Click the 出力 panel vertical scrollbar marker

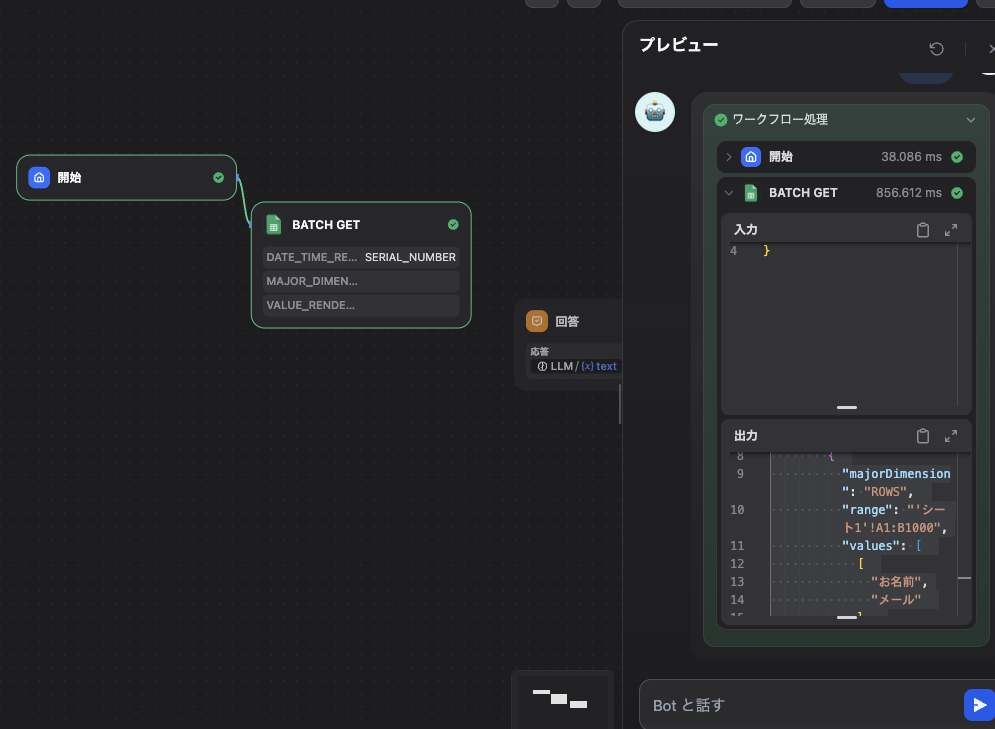click(x=965, y=578)
